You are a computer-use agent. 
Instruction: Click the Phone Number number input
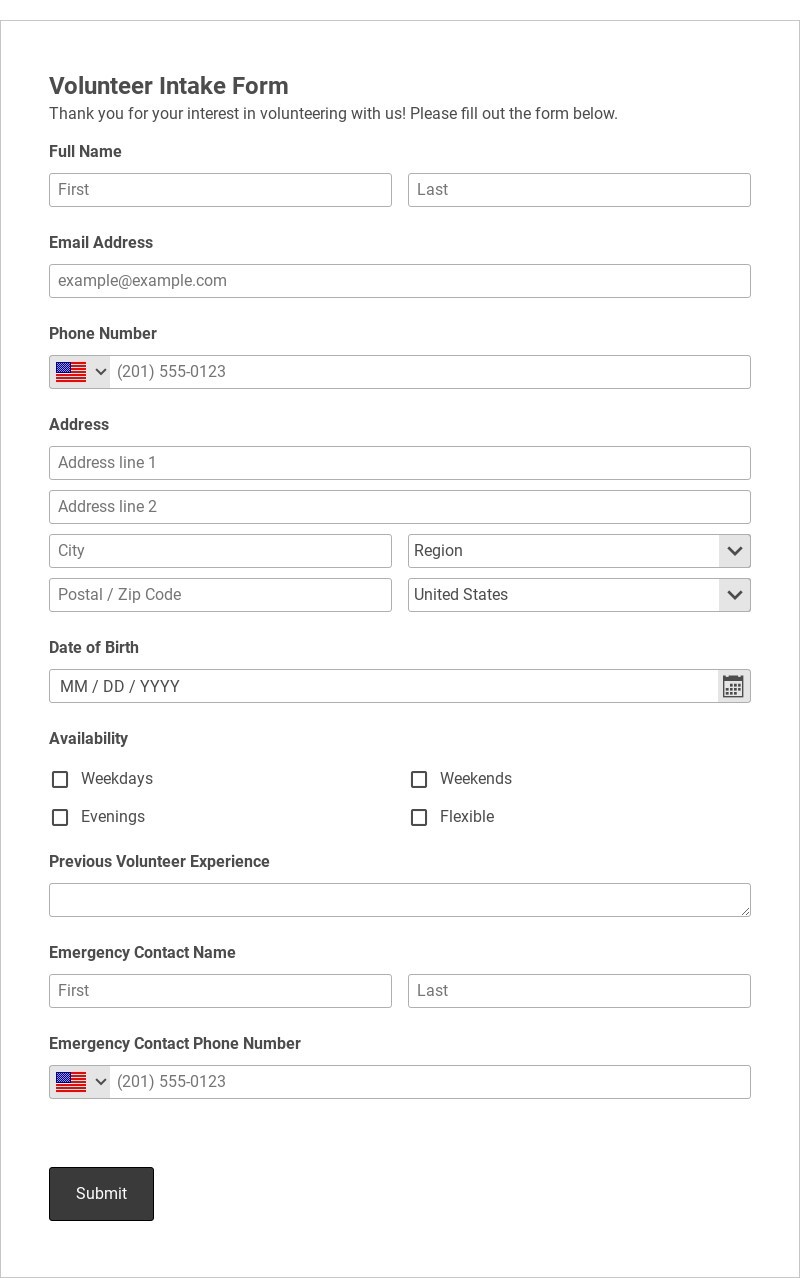tap(430, 372)
